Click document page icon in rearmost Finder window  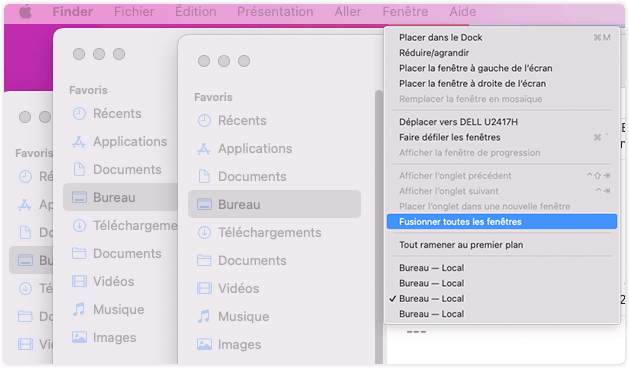[x=26, y=232]
